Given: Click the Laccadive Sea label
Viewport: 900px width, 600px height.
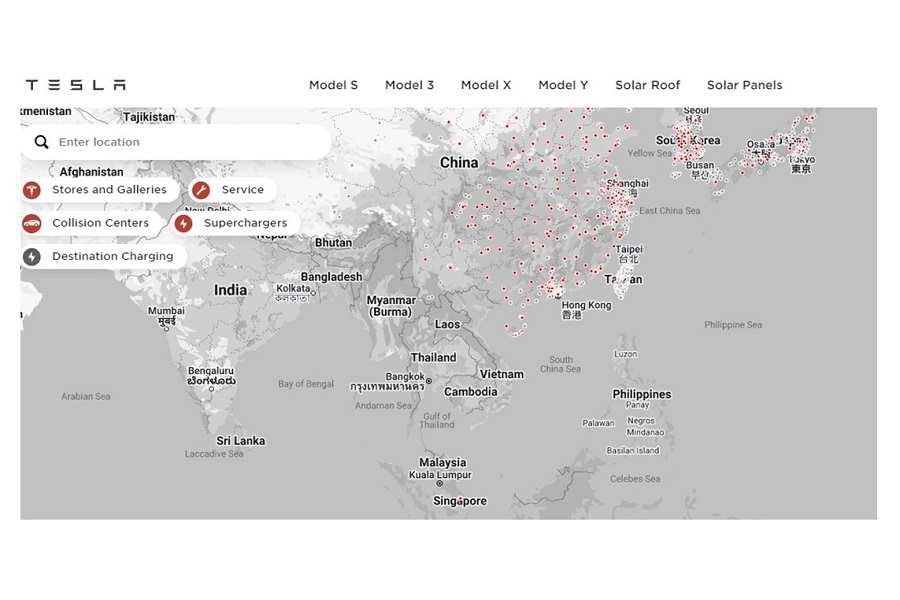Looking at the screenshot, I should coord(214,454).
